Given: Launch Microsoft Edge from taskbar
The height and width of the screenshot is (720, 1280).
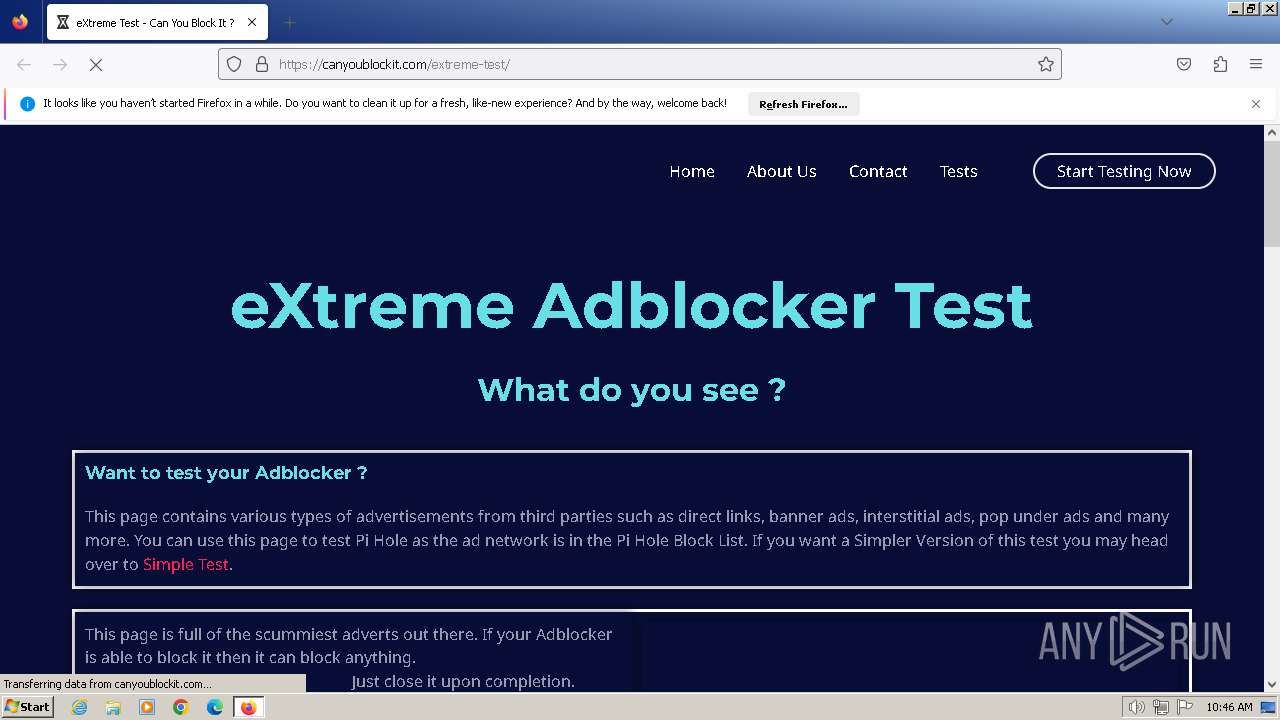Looking at the screenshot, I should coord(215,707).
